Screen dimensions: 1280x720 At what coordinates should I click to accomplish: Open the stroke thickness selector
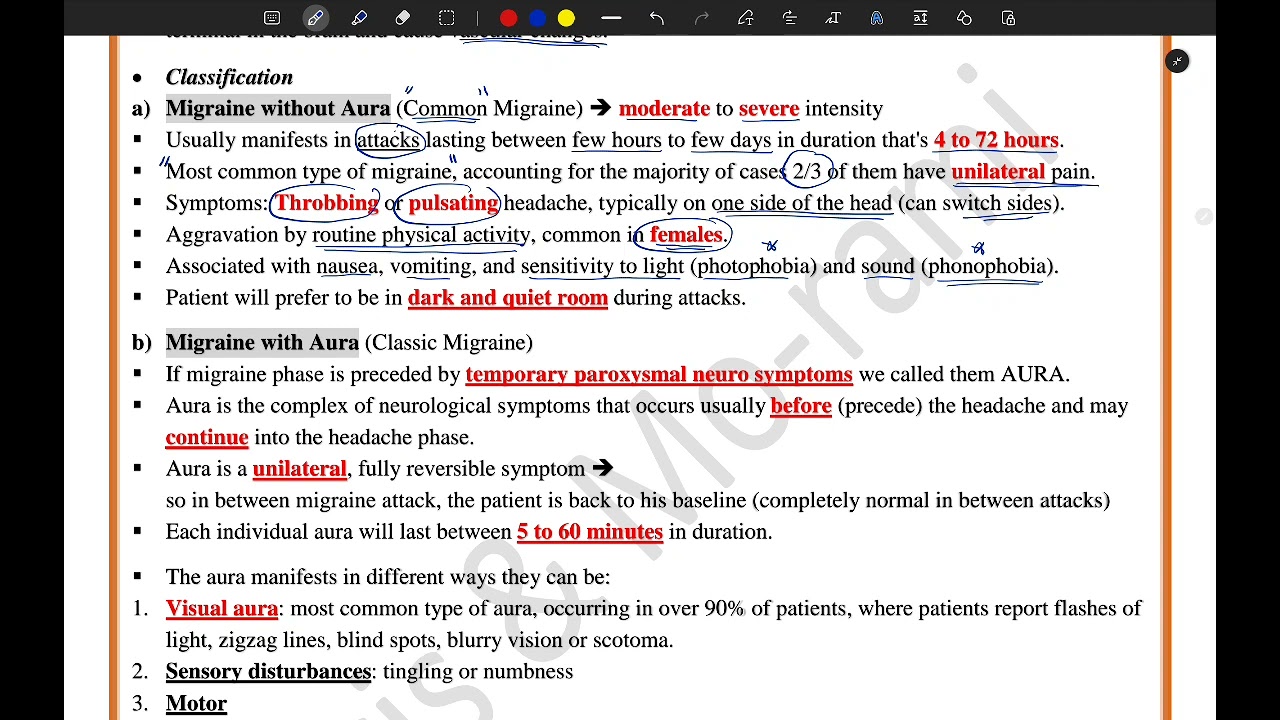click(611, 18)
